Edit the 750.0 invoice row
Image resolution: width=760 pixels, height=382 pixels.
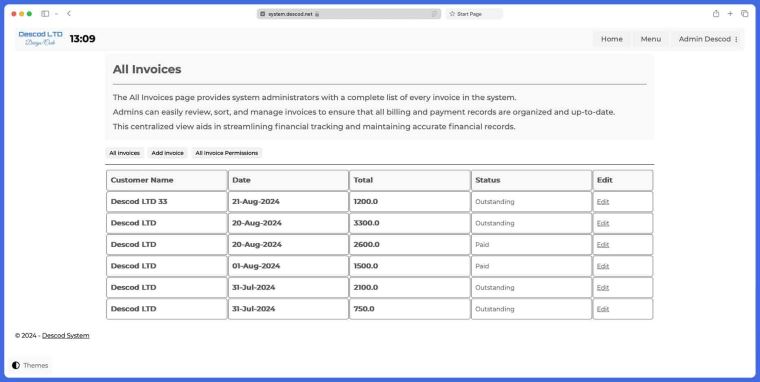pyautogui.click(x=602, y=309)
